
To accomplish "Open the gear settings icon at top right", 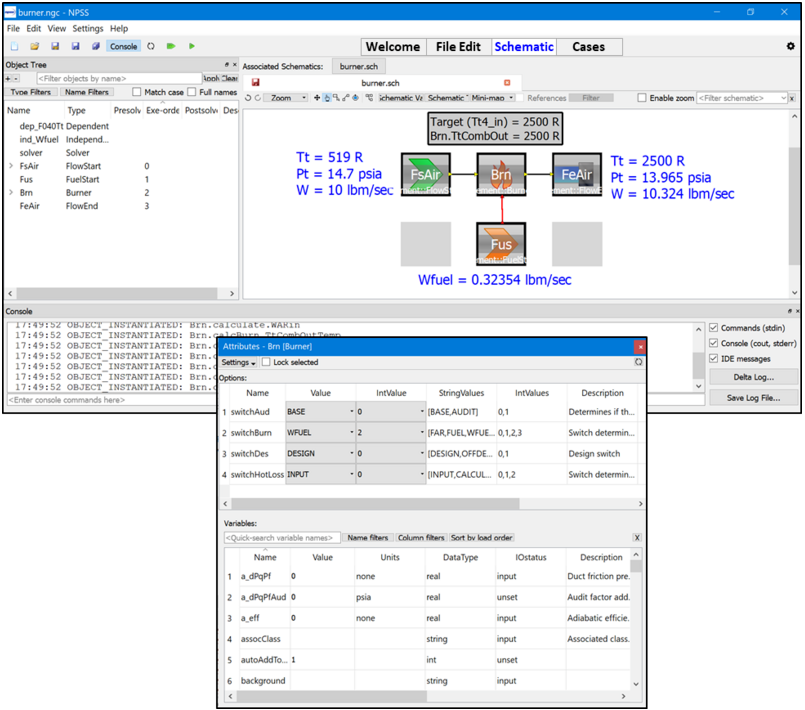I will pyautogui.click(x=791, y=46).
